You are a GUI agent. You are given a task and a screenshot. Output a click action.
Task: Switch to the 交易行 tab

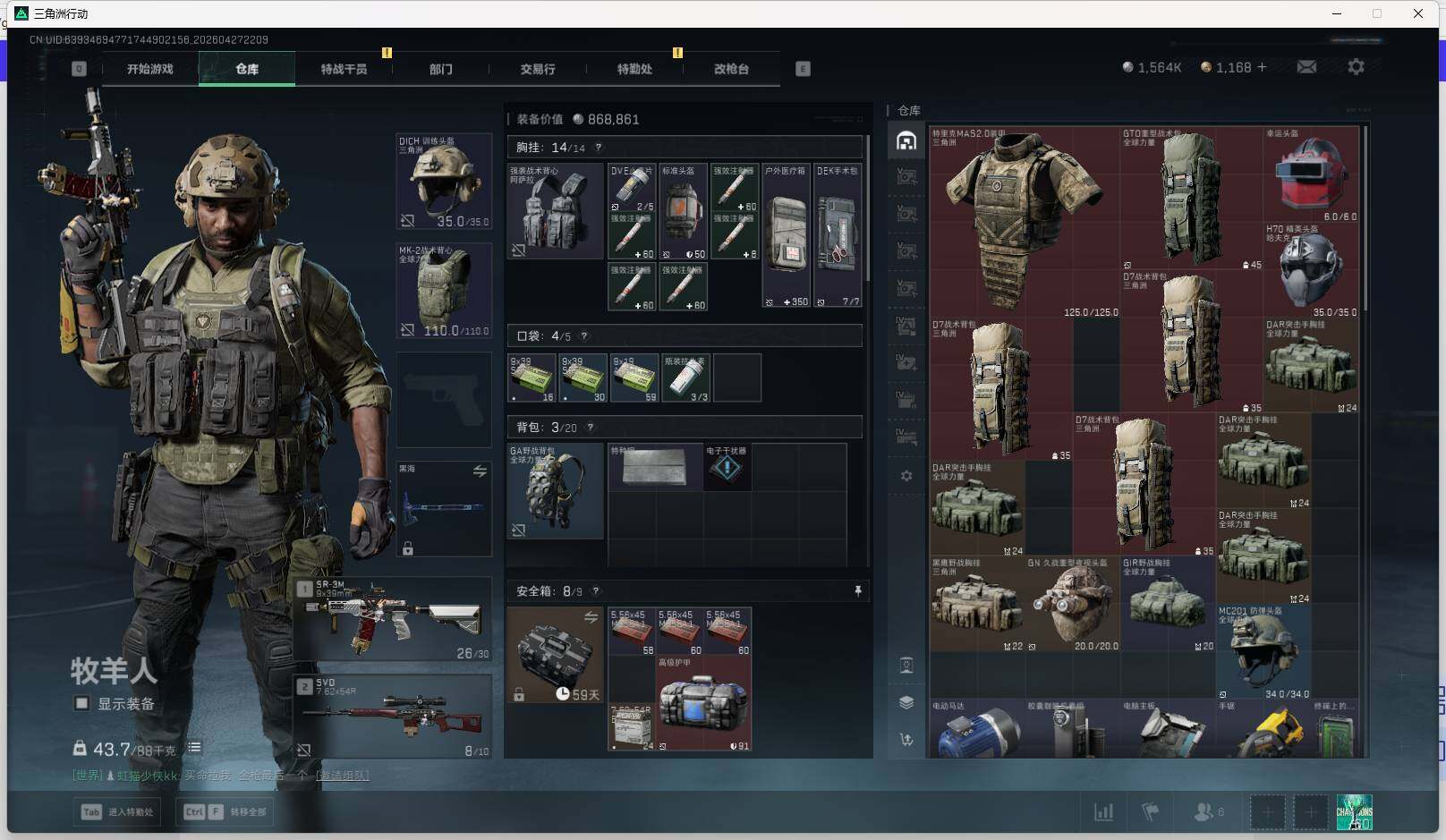click(537, 69)
